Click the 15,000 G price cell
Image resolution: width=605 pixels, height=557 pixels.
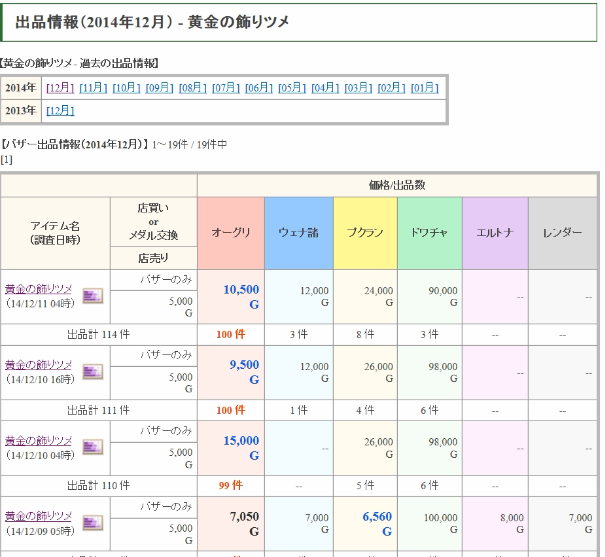[x=231, y=448]
